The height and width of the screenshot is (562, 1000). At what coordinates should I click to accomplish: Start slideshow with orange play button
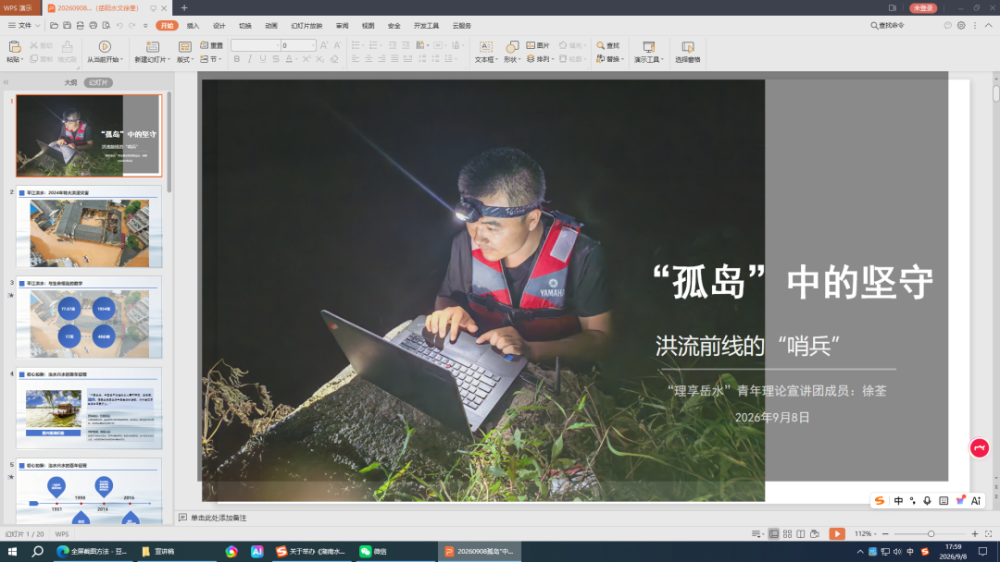pos(837,534)
